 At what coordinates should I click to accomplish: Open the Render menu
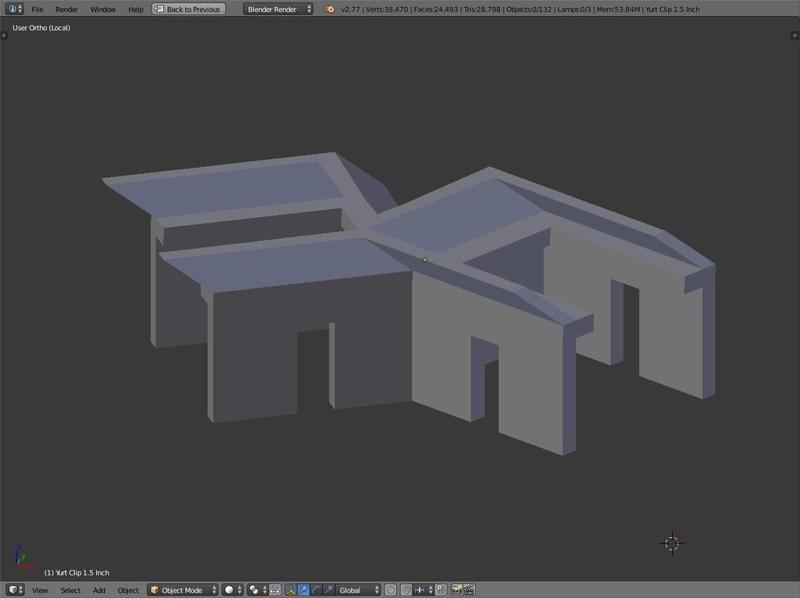tap(67, 8)
